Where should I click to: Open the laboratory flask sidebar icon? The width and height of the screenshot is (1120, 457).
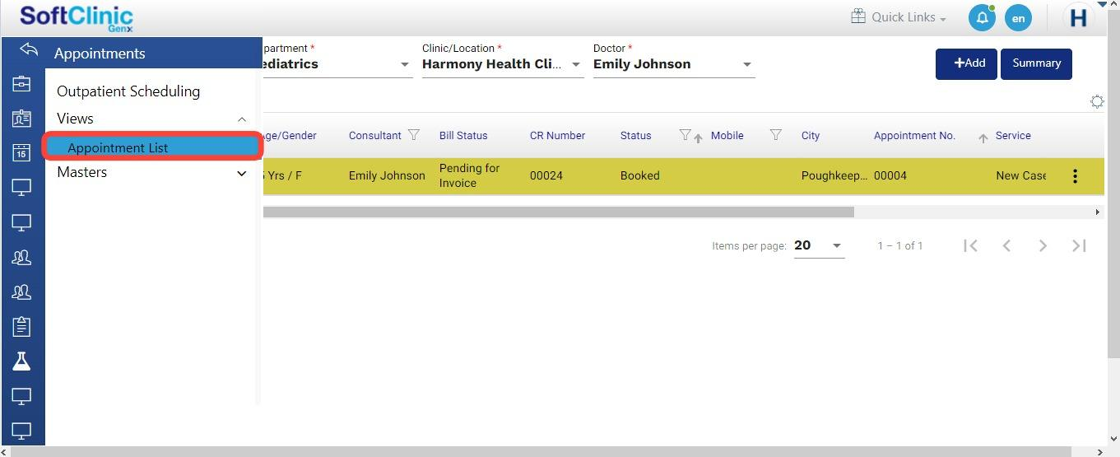coord(21,361)
